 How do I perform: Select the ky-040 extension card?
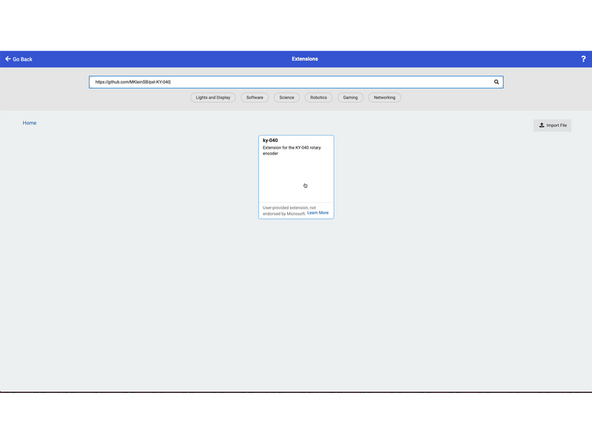click(x=296, y=177)
